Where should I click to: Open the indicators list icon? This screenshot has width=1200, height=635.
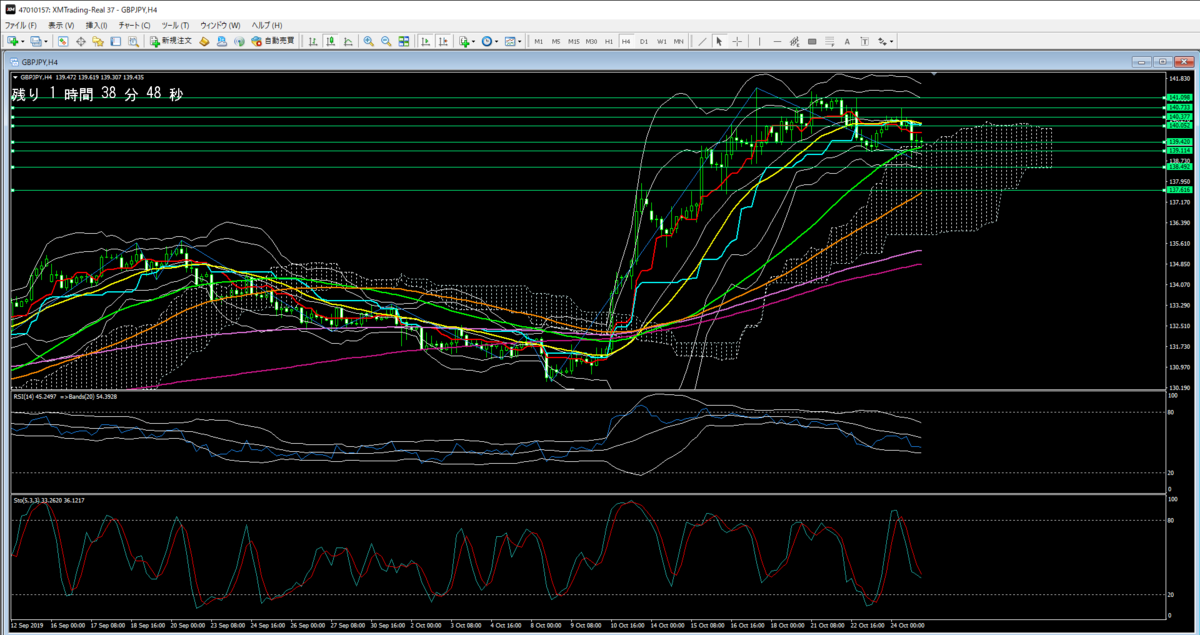pos(464,41)
